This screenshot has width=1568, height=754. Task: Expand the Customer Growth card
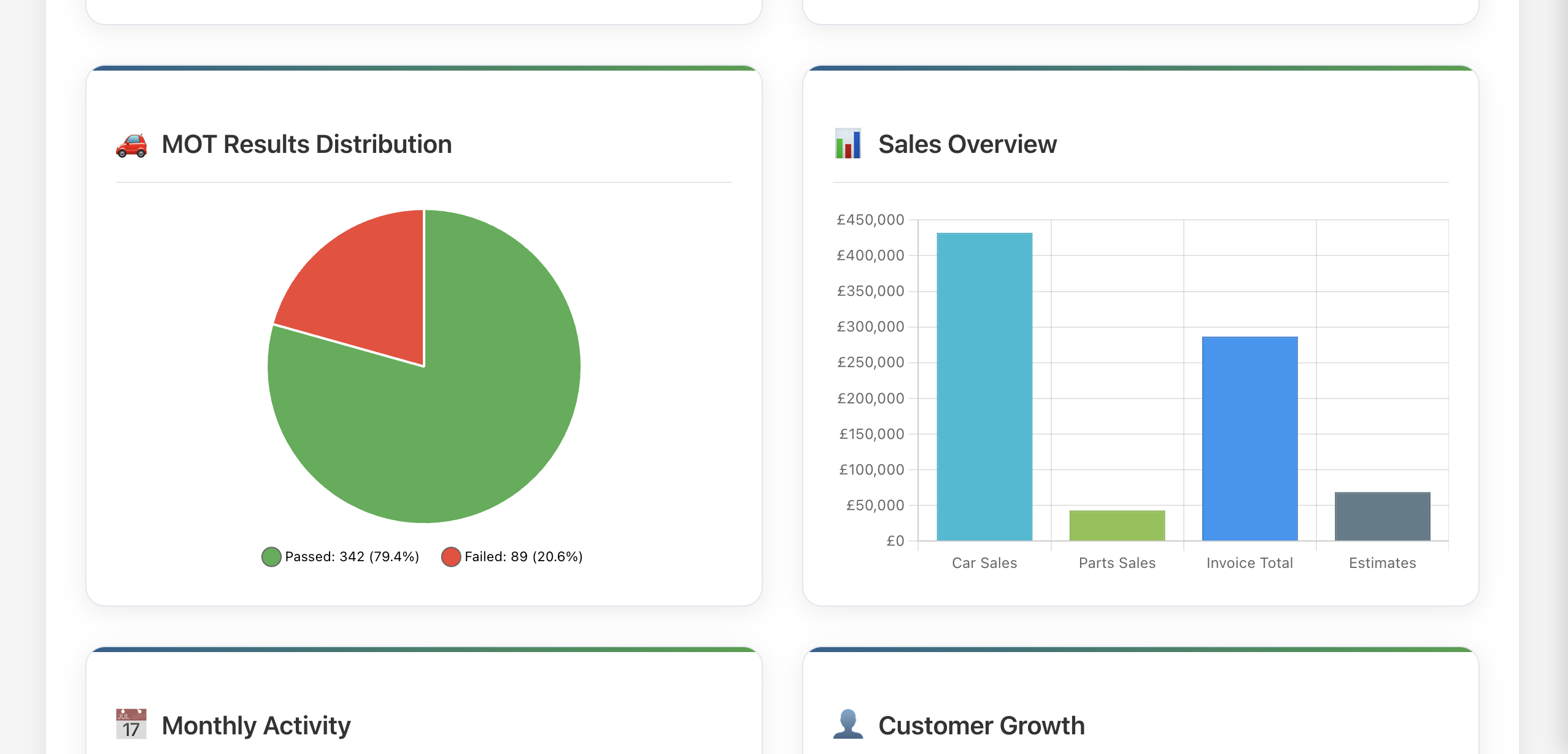point(981,725)
